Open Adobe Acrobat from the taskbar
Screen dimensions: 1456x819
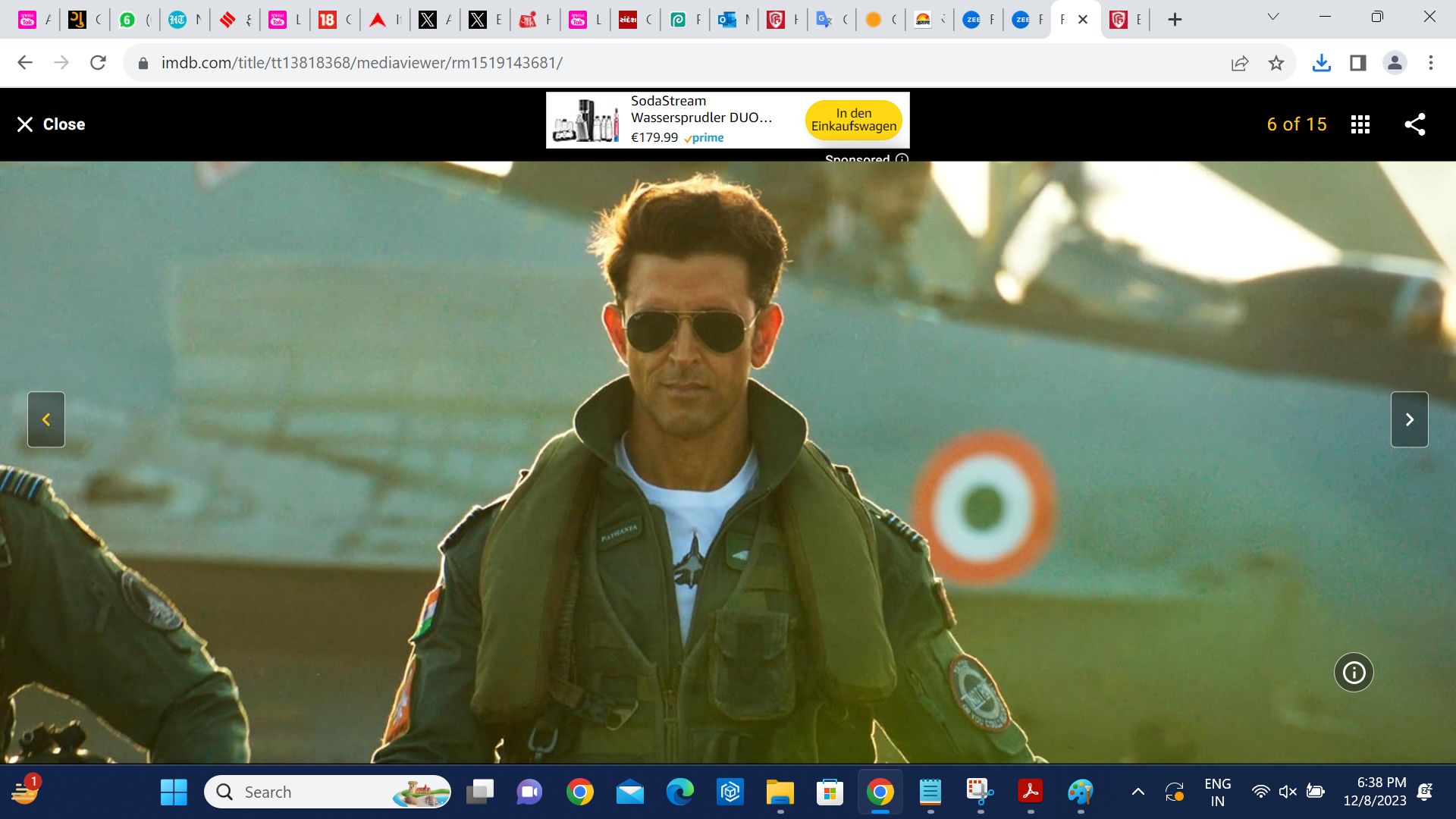[x=1030, y=792]
